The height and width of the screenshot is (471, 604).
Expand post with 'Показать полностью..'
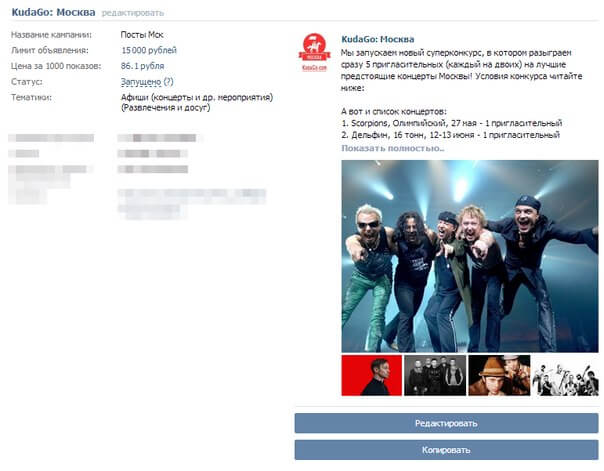tap(392, 148)
